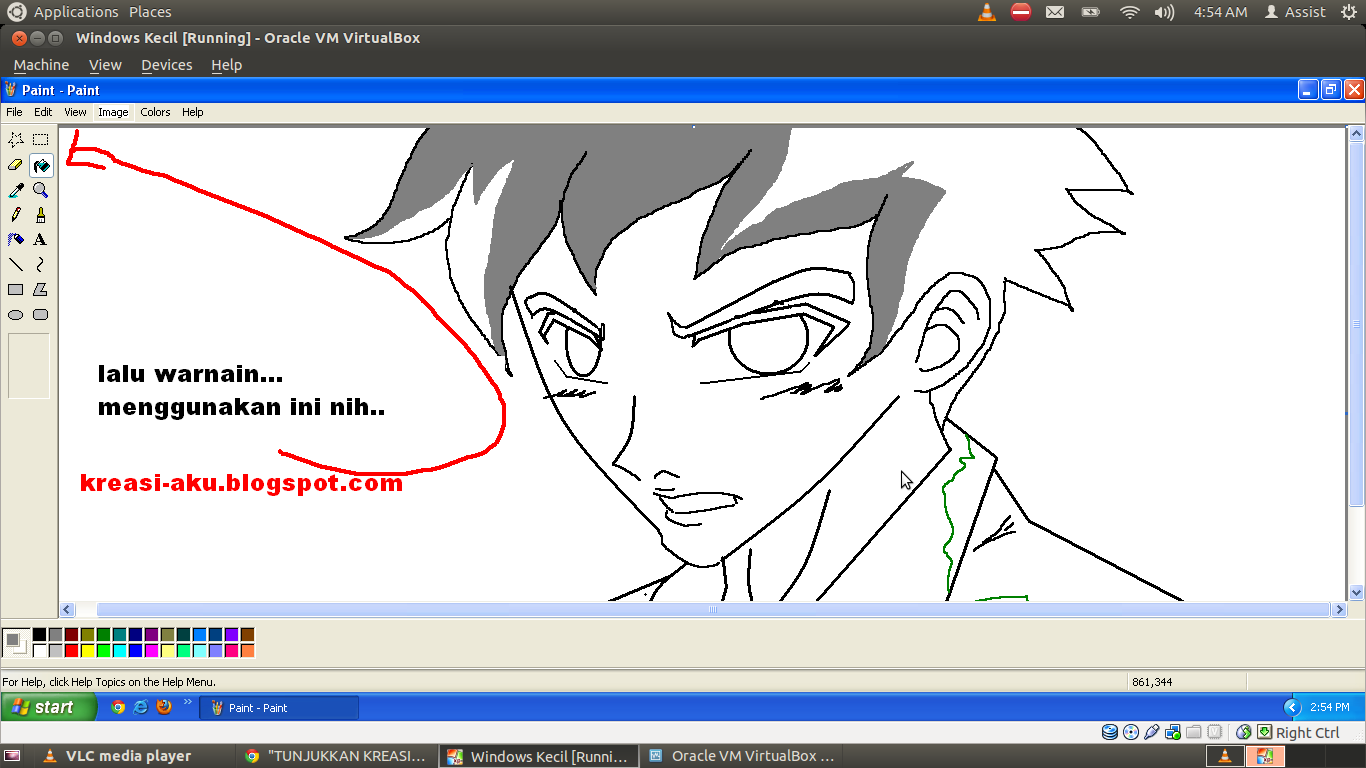
Task: Click VirtualBox hard disk activity icon
Action: point(1110,732)
